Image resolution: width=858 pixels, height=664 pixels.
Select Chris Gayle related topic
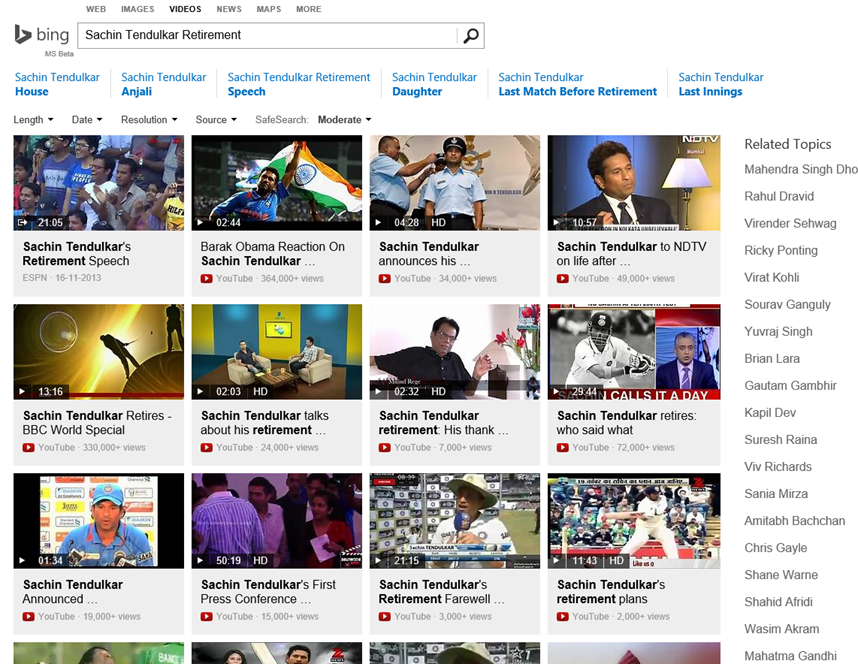775,548
